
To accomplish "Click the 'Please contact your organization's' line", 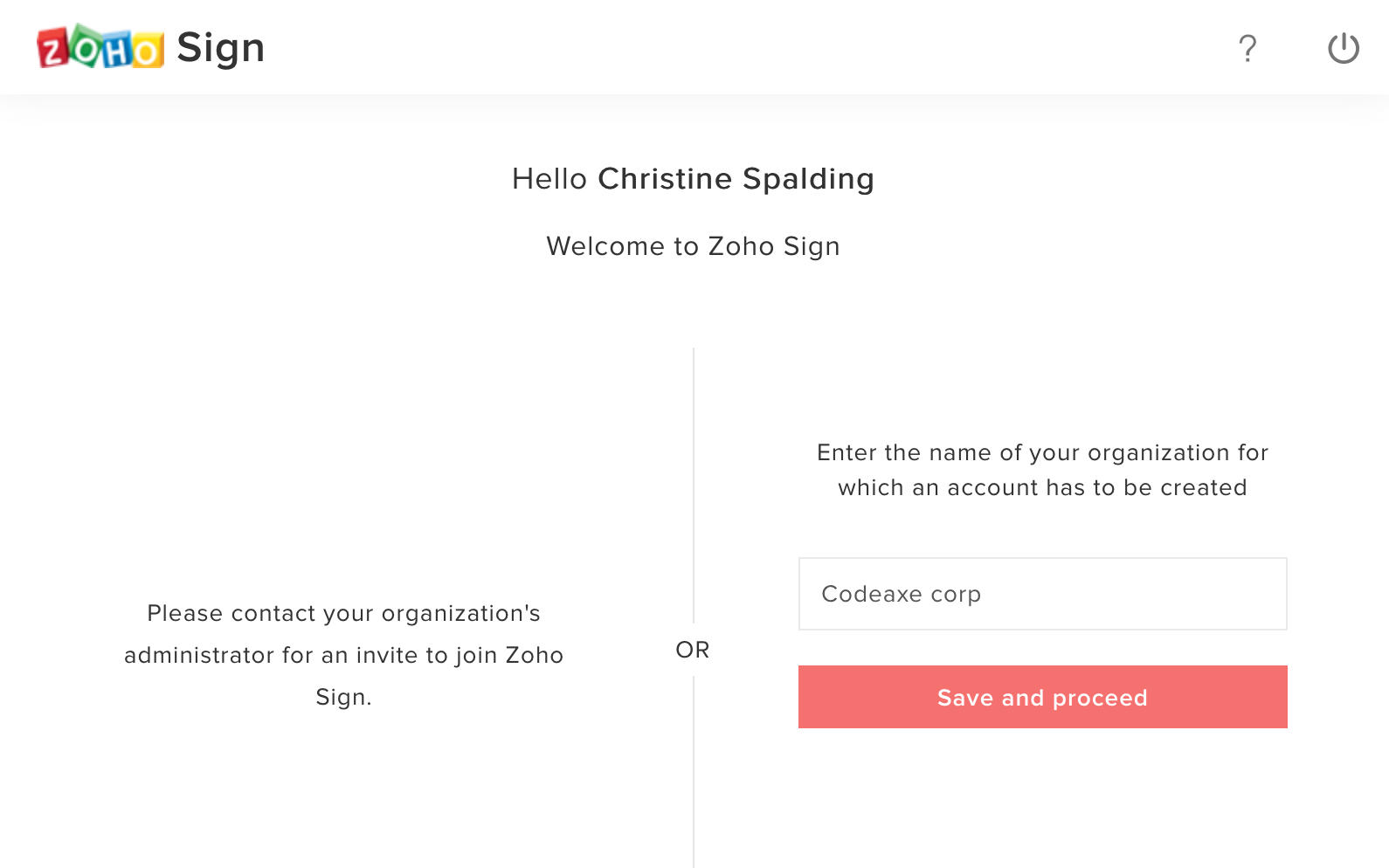I will pyautogui.click(x=343, y=613).
